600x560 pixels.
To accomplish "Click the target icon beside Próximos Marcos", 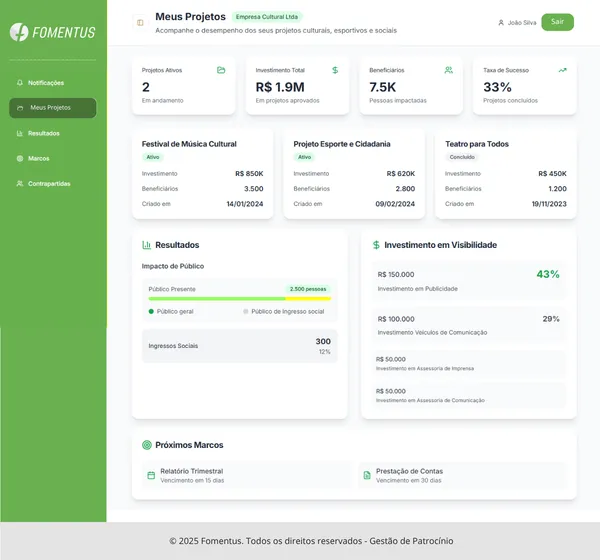I will 147,445.
